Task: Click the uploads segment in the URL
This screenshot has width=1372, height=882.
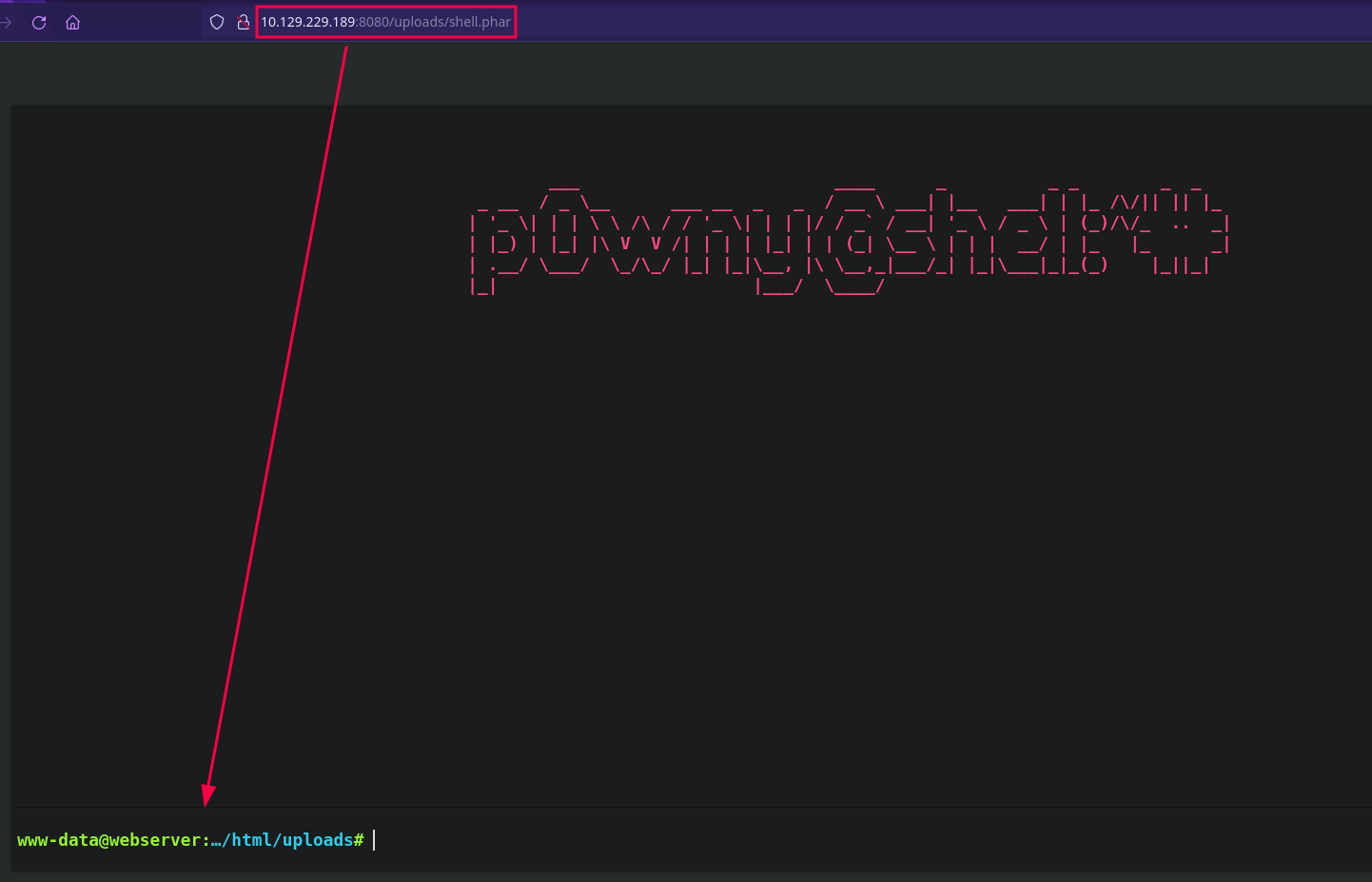Action: [x=420, y=22]
